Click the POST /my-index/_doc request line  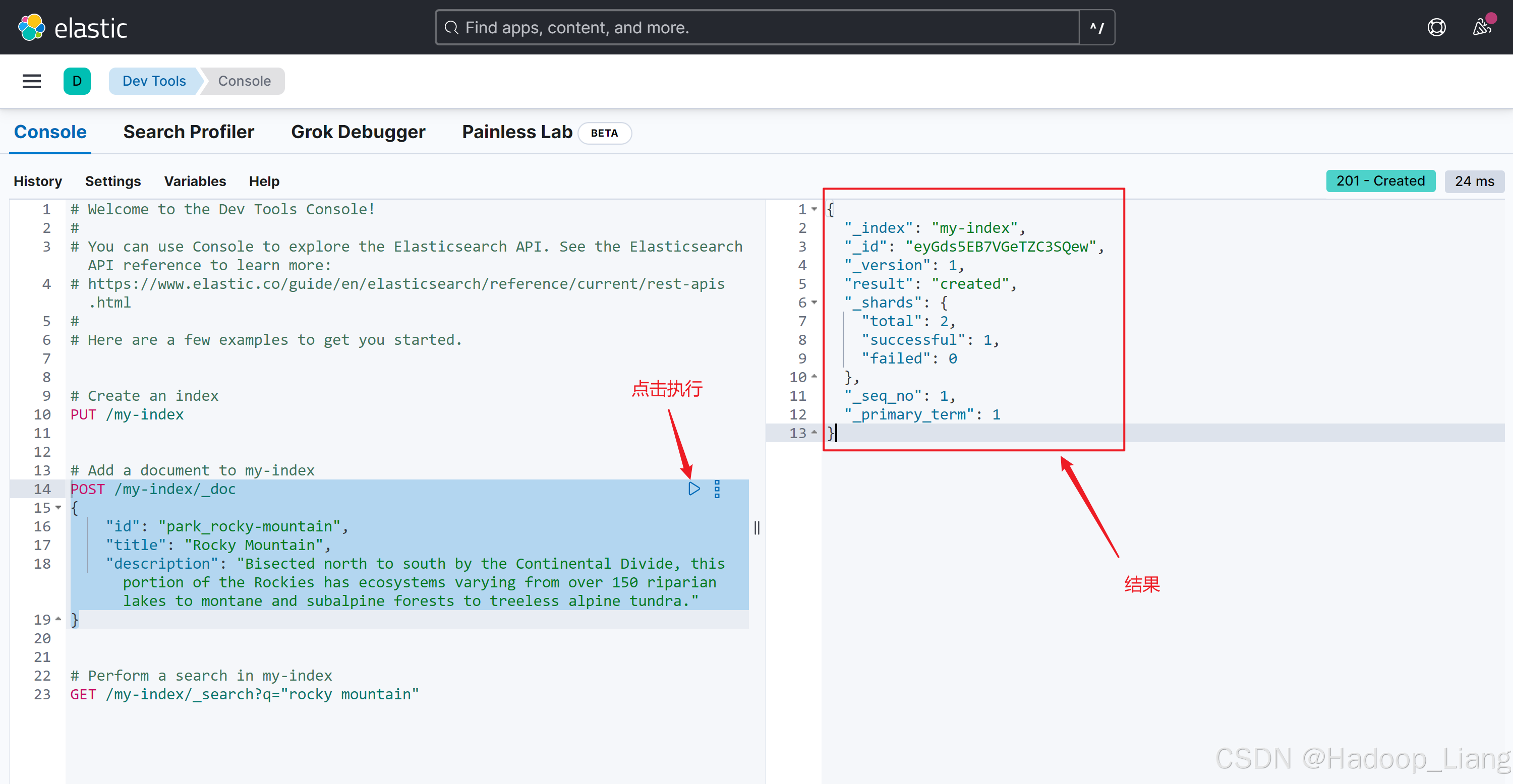tap(153, 489)
